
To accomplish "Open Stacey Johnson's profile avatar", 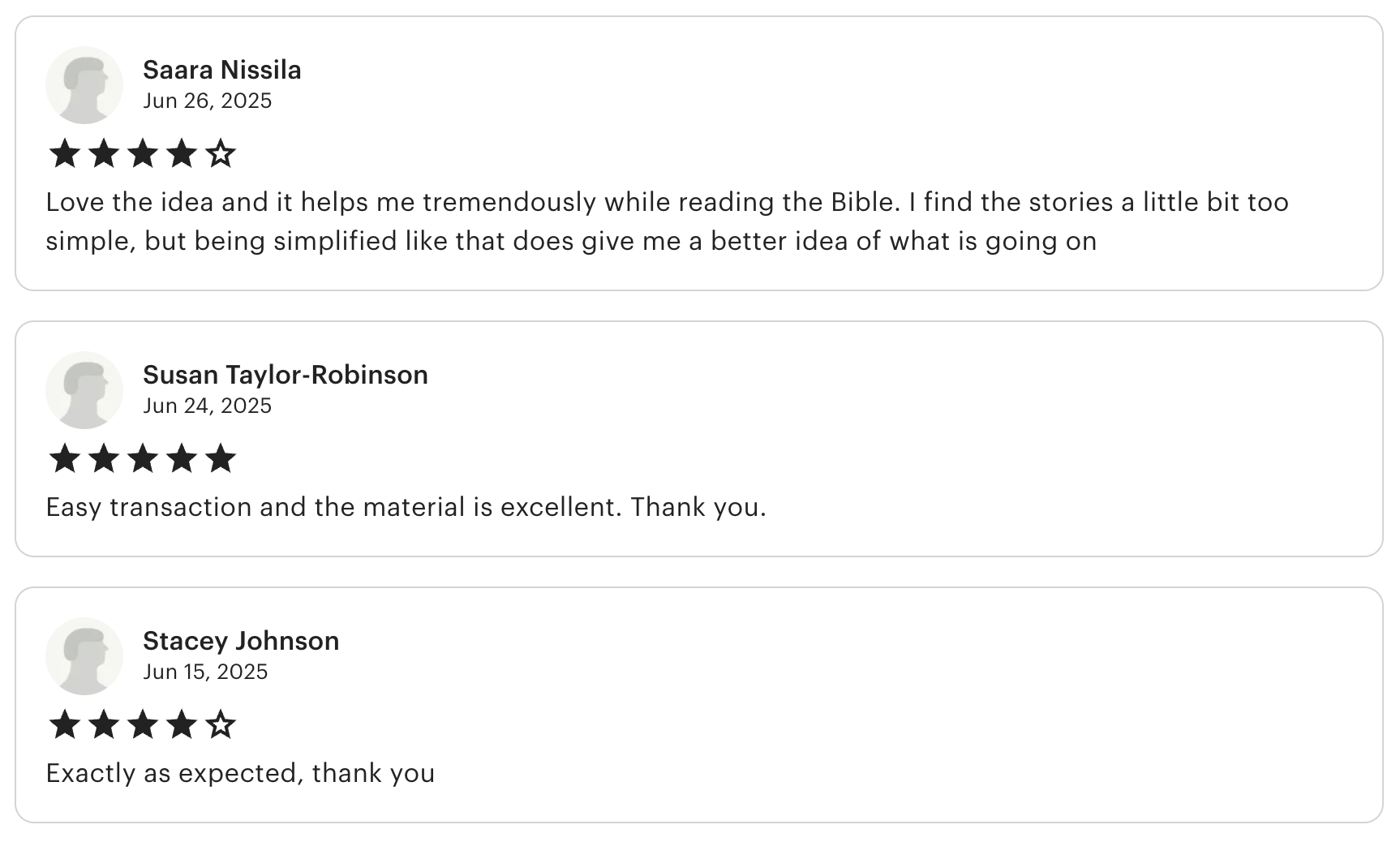I will [x=84, y=656].
